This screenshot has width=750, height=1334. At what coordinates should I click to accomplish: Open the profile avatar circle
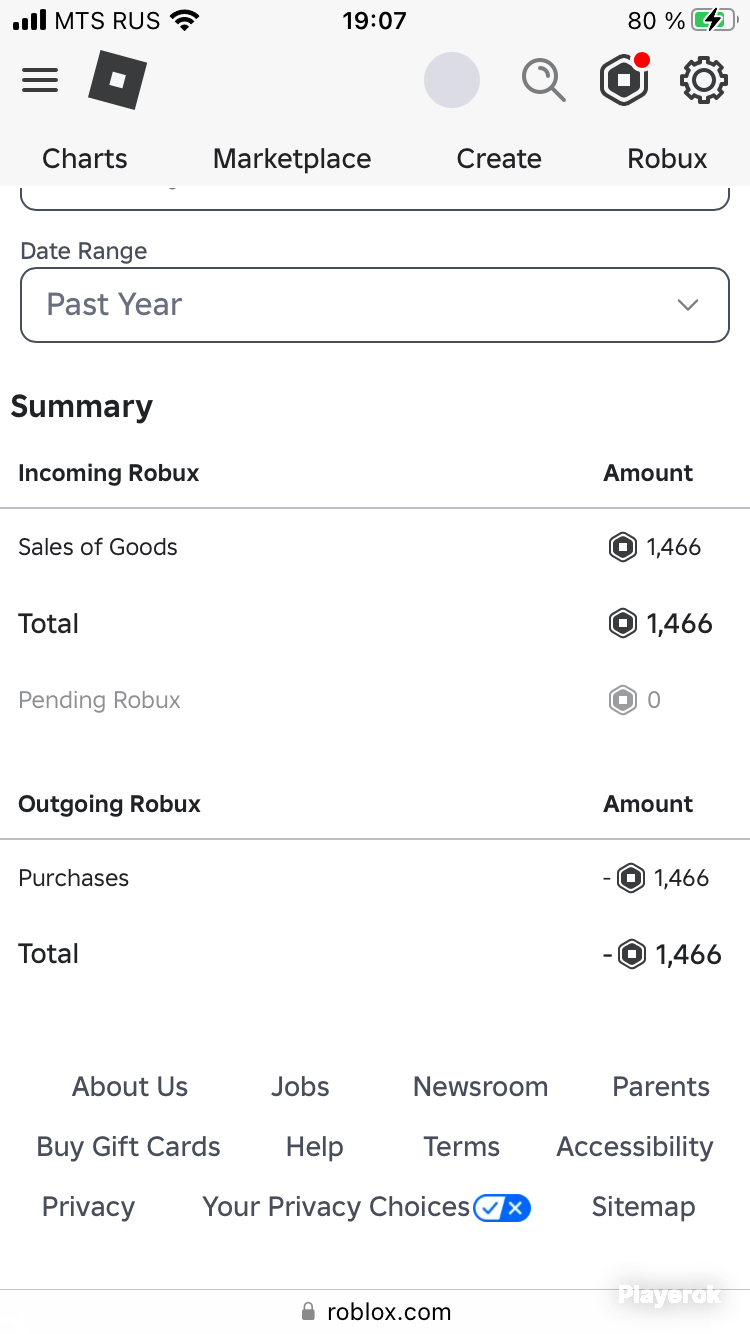[452, 80]
